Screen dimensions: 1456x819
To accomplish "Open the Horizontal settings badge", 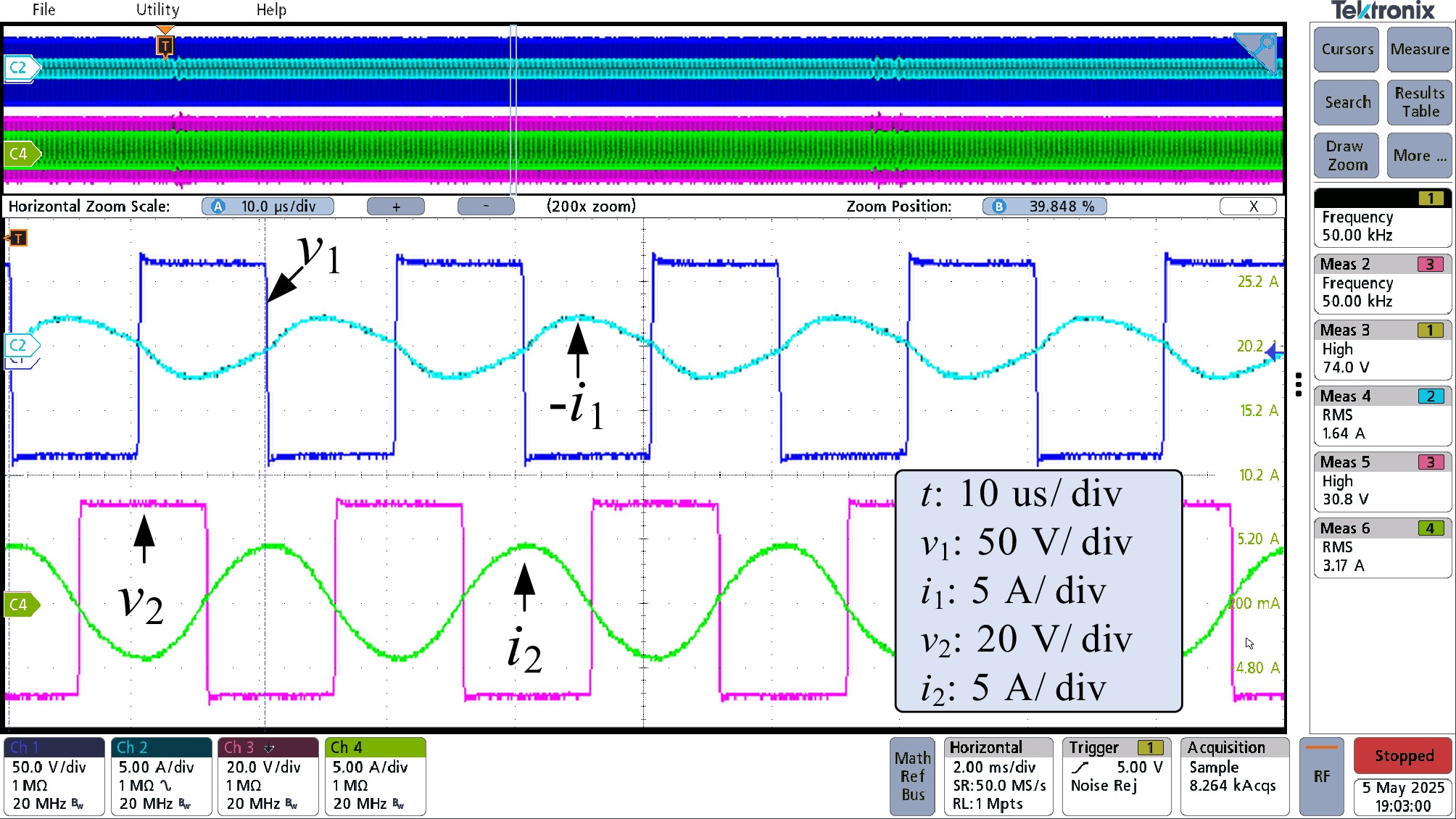I will coord(998,776).
